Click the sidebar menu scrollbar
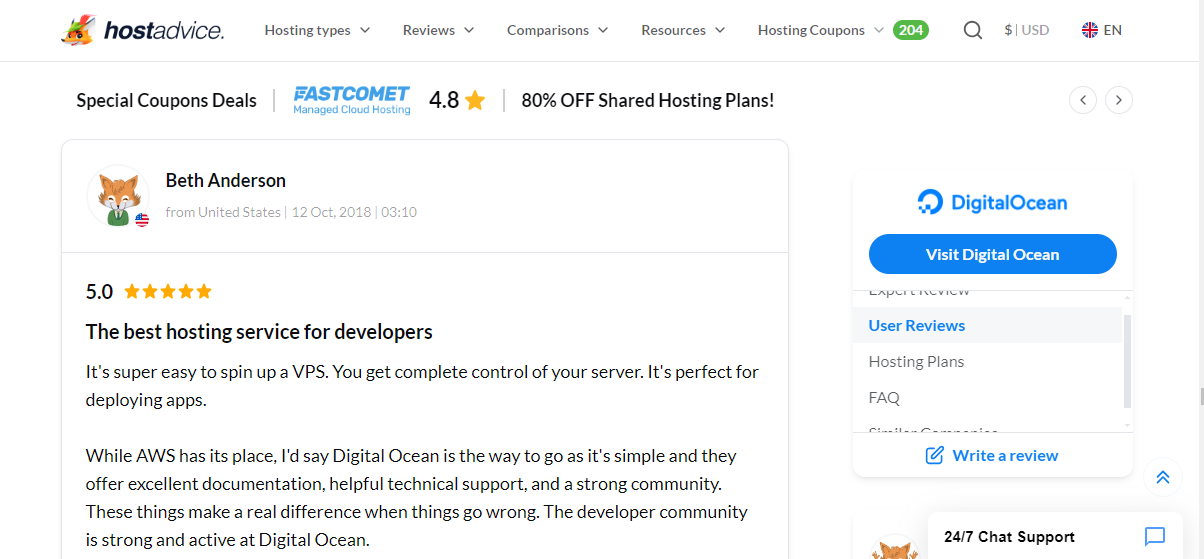Image resolution: width=1204 pixels, height=559 pixels. point(1128,361)
